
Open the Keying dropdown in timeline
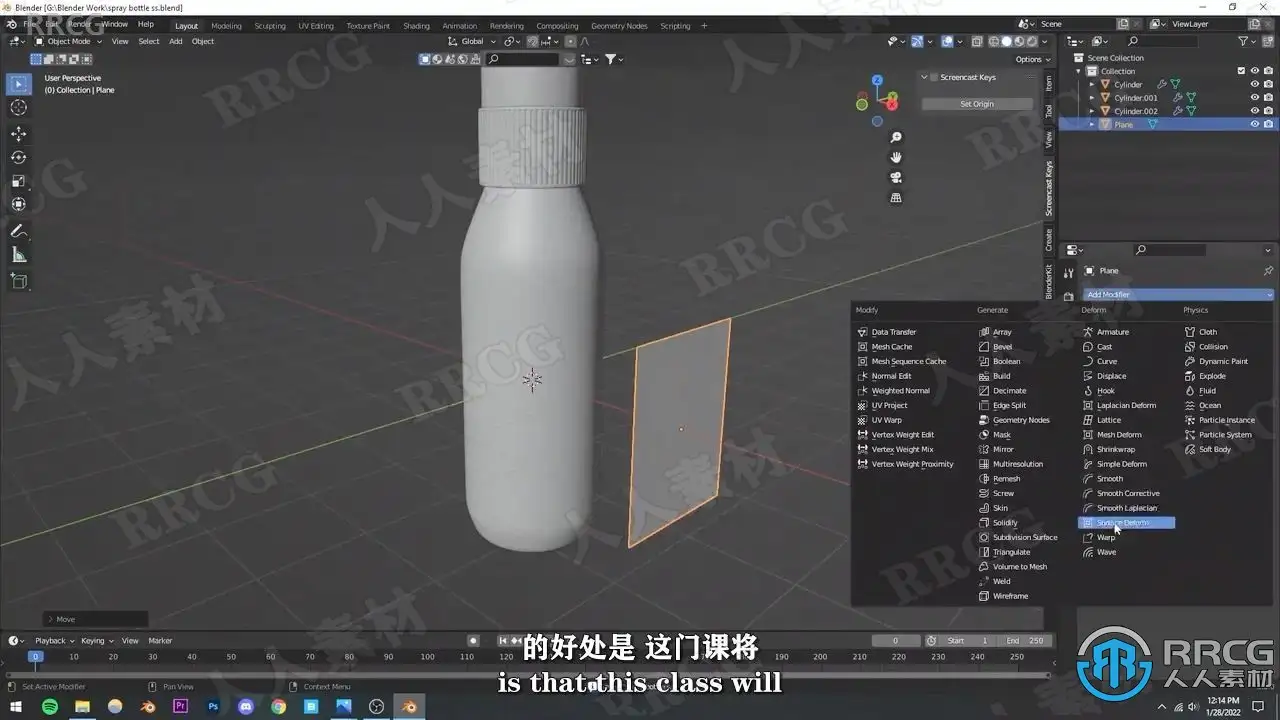(96, 641)
